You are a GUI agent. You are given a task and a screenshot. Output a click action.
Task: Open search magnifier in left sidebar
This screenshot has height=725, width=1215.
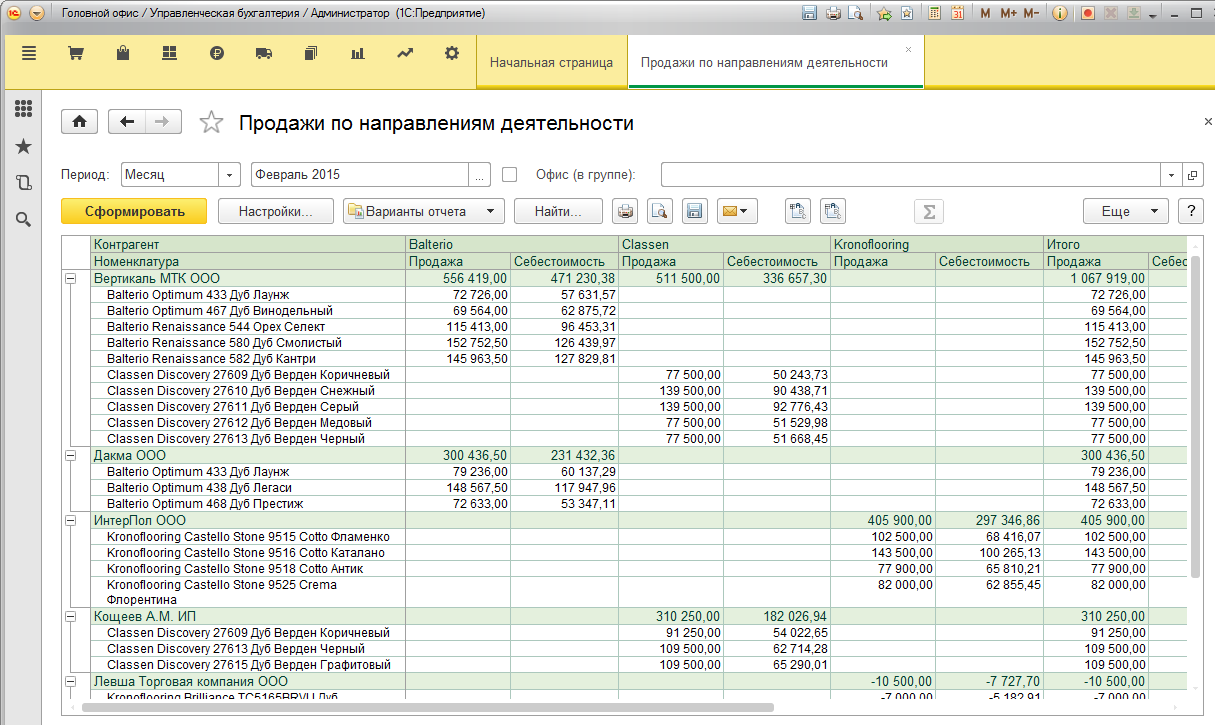(23, 219)
